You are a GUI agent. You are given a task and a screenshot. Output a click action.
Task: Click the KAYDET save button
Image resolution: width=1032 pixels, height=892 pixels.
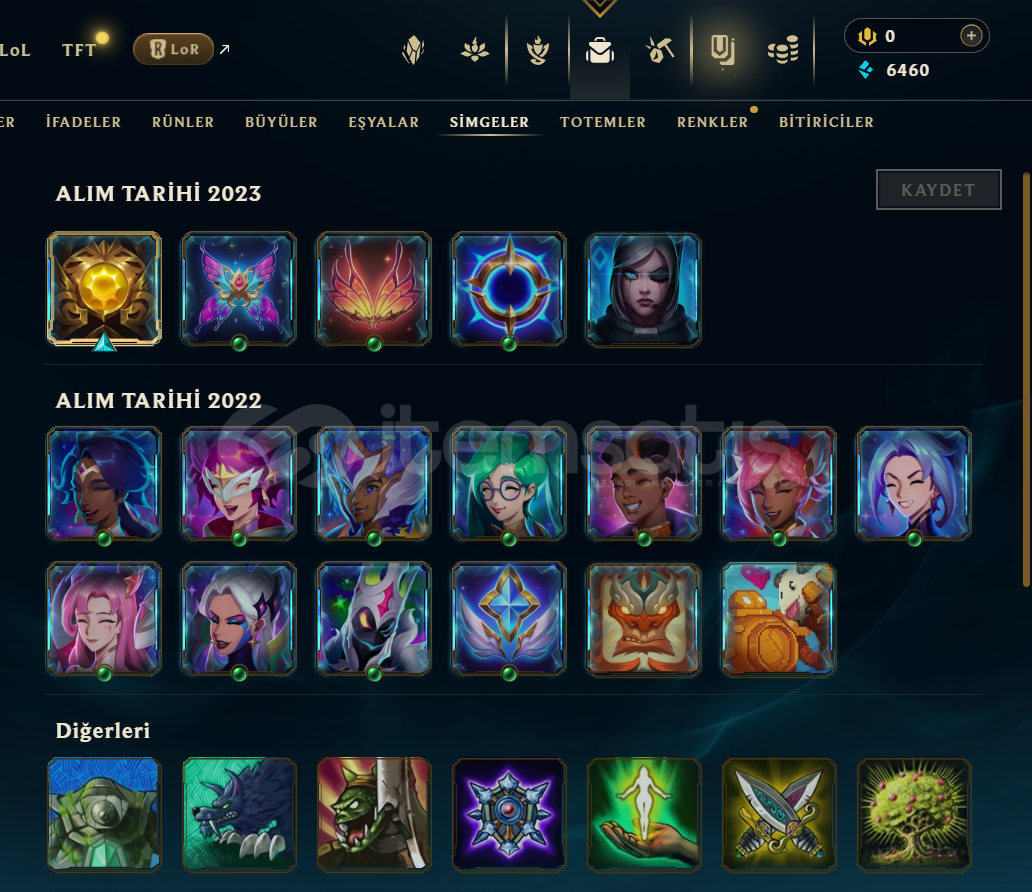939,190
